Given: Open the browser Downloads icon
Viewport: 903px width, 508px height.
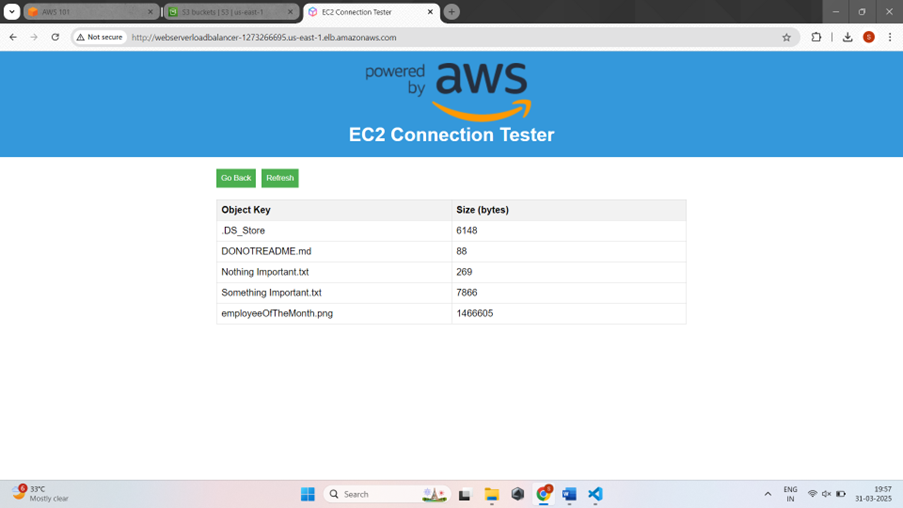Looking at the screenshot, I should pyautogui.click(x=847, y=37).
